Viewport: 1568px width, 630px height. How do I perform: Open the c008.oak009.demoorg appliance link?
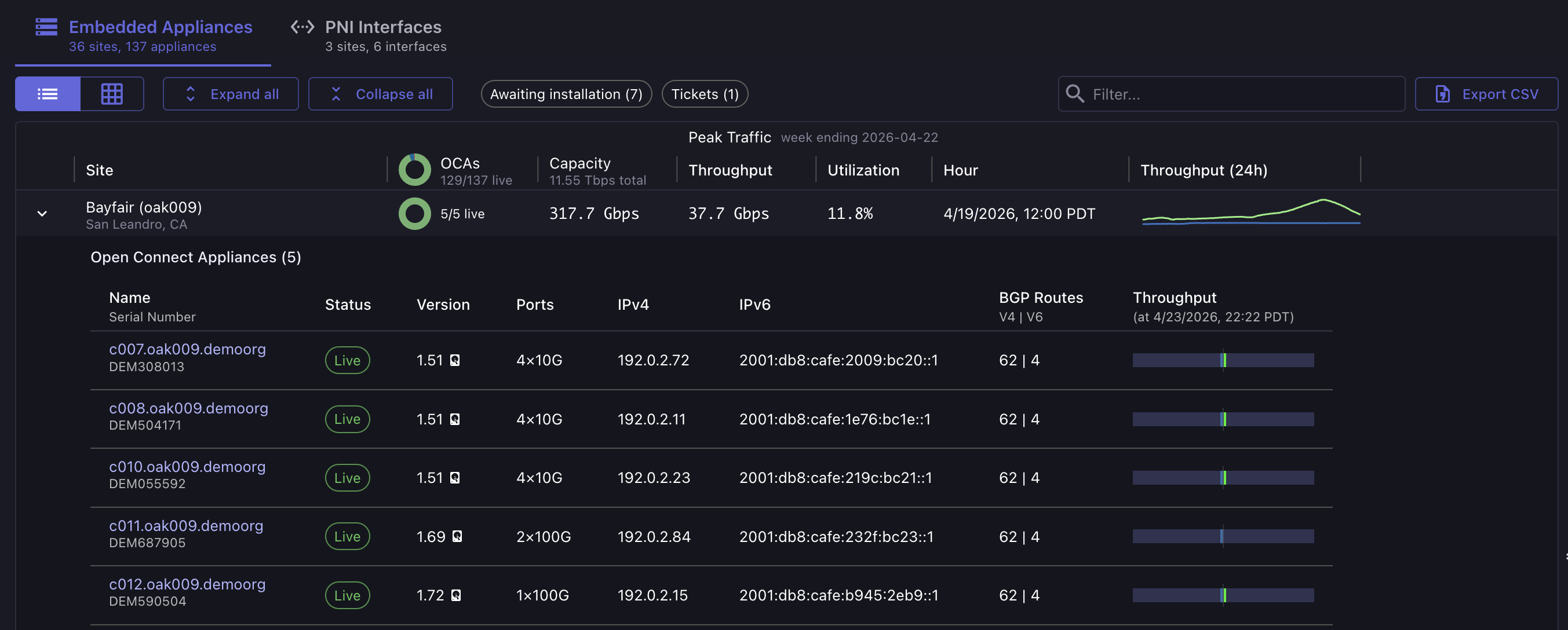tap(188, 408)
